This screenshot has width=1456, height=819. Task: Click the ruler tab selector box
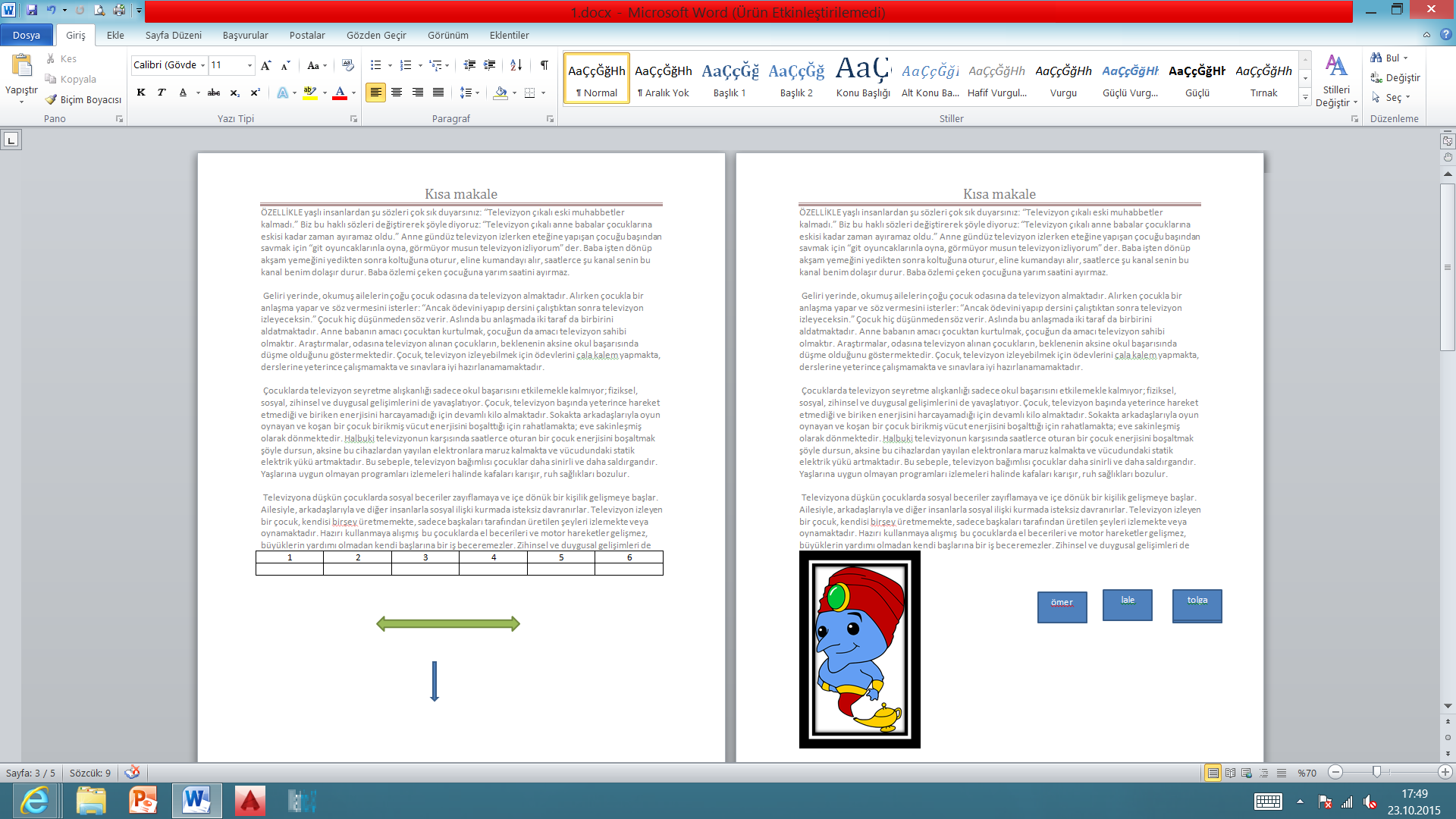[x=11, y=140]
